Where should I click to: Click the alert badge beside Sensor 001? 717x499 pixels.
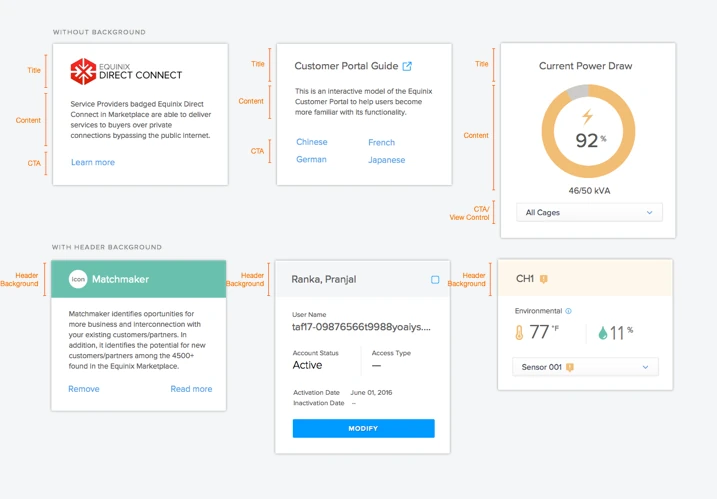click(570, 367)
